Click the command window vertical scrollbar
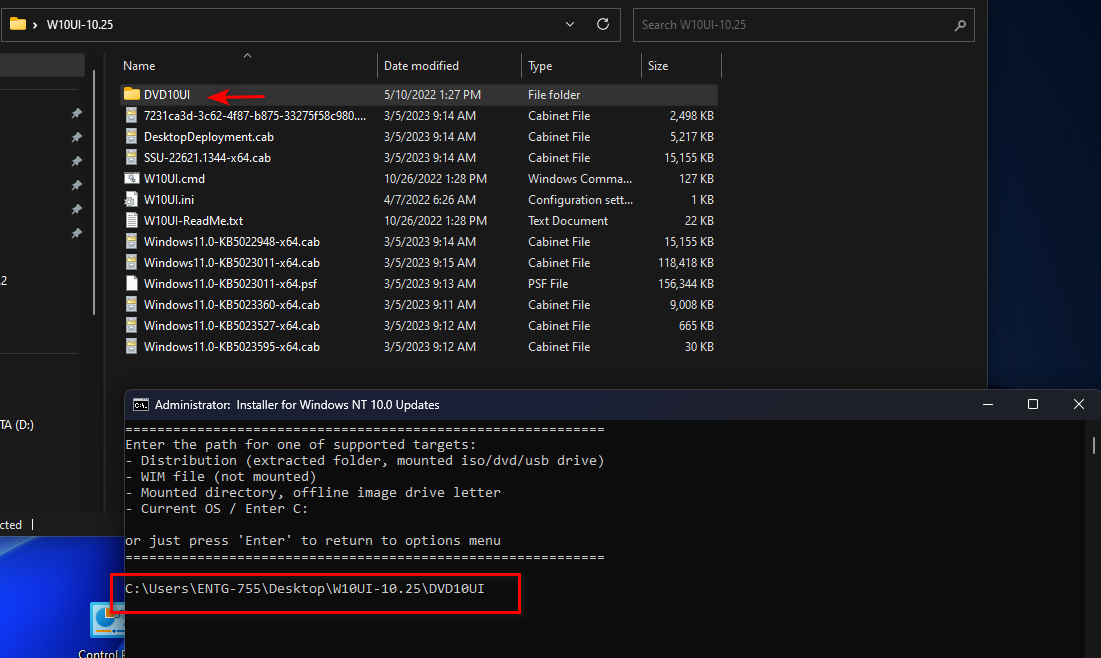This screenshot has width=1101, height=658. click(x=1093, y=445)
